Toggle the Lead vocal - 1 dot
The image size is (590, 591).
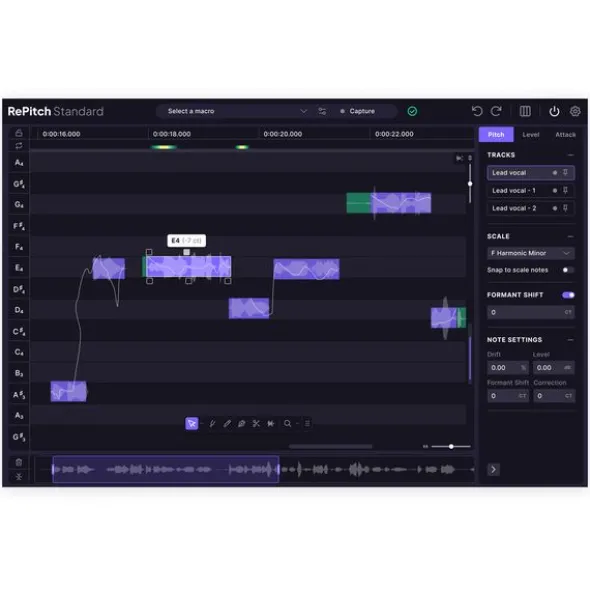[555, 190]
